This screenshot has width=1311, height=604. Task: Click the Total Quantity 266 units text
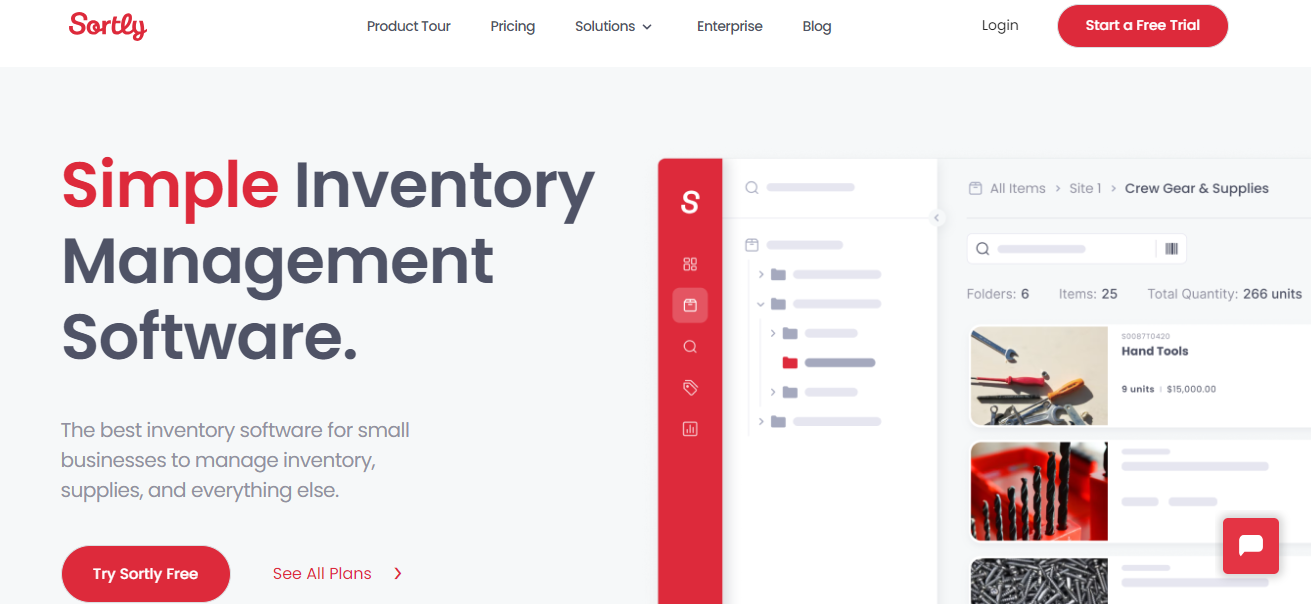[x=1225, y=294]
